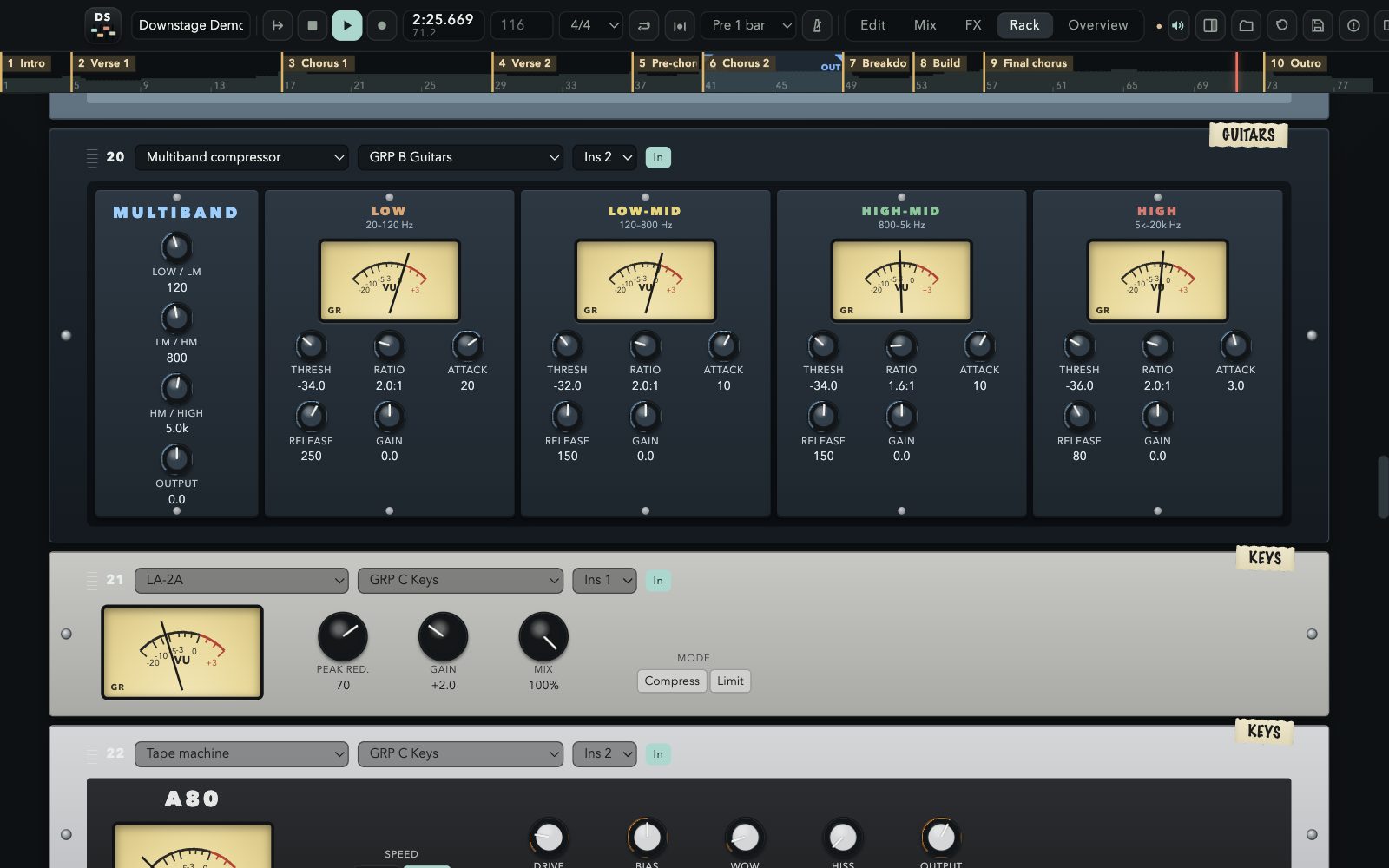
Task: Click the return-to-start transport button
Action: [x=278, y=25]
